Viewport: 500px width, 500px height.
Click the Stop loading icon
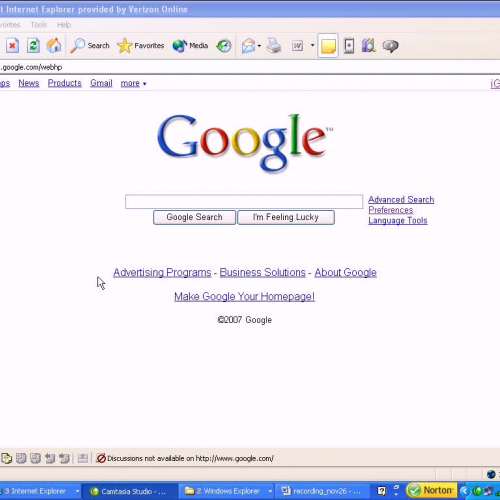(12, 46)
